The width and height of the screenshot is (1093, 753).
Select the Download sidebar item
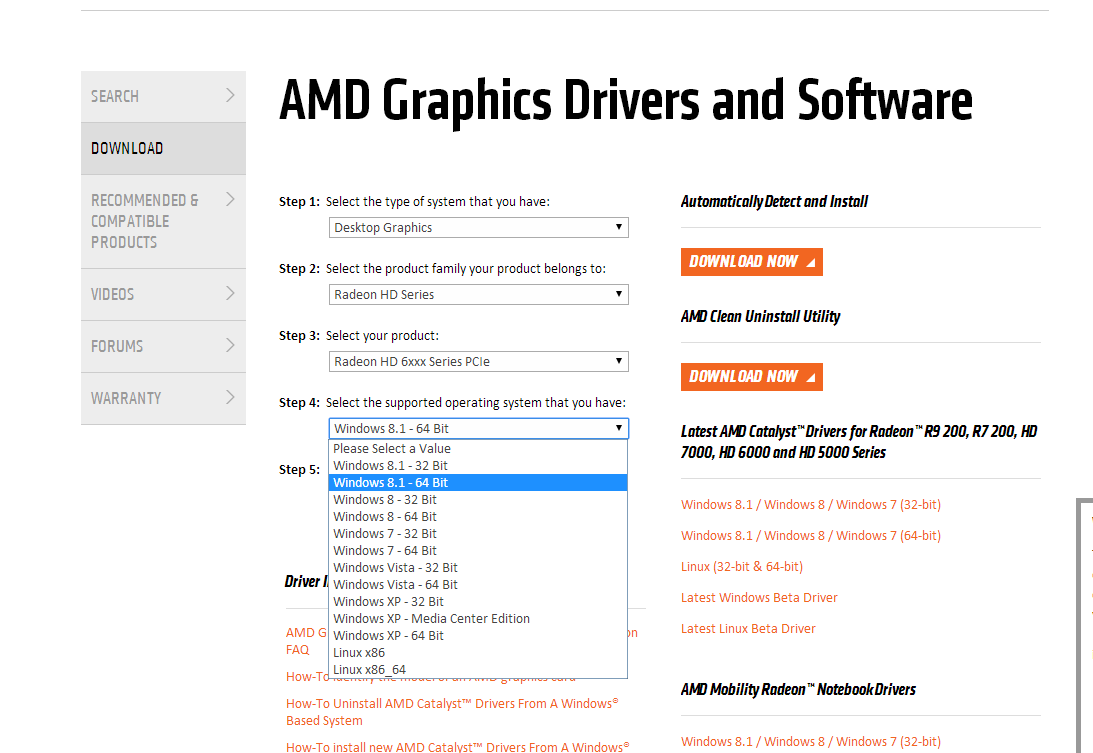(163, 149)
